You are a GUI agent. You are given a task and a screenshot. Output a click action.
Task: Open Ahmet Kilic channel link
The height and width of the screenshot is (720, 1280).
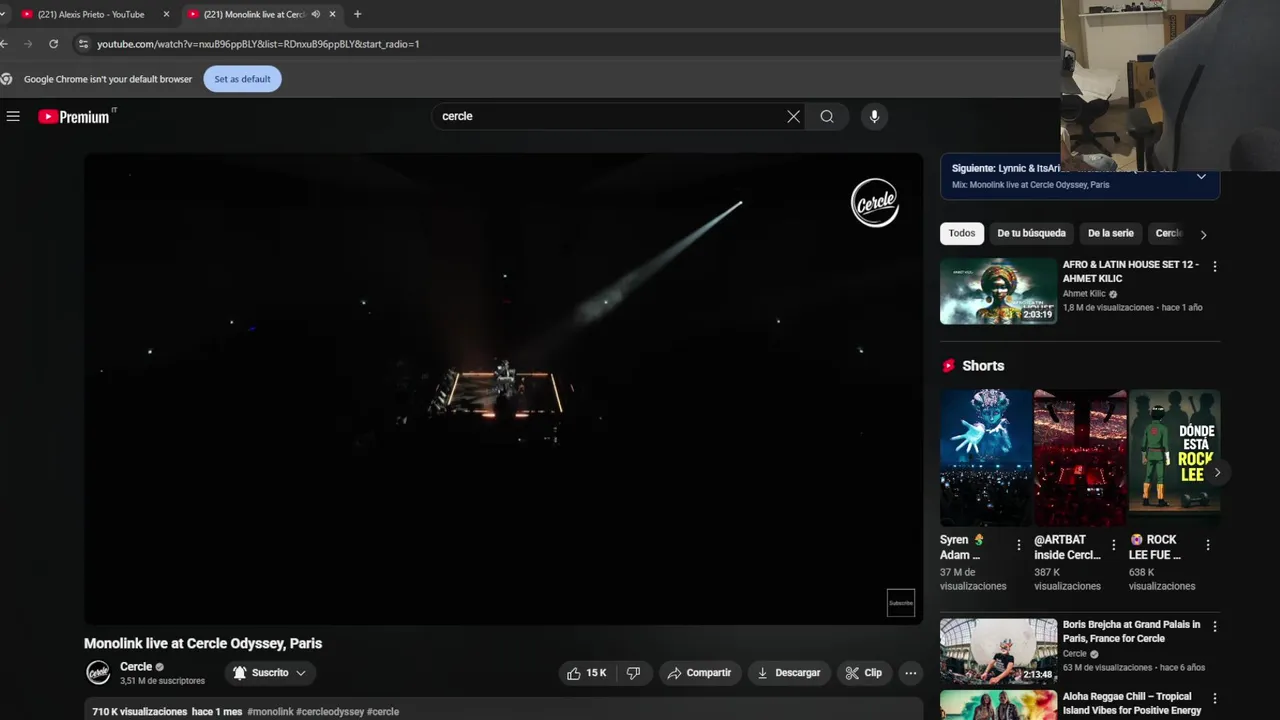(1084, 294)
